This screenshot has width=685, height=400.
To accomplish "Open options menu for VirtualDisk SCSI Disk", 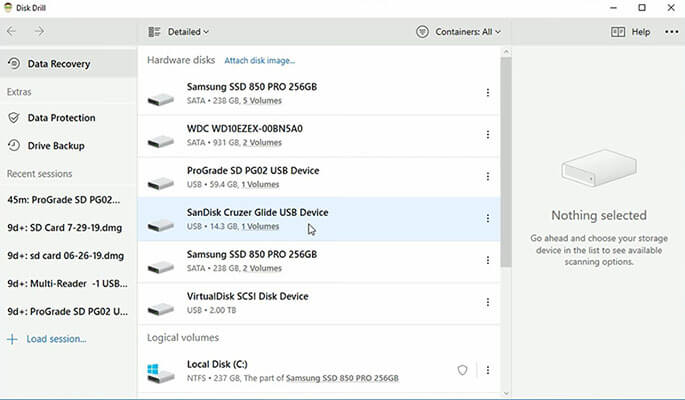I will coord(488,302).
